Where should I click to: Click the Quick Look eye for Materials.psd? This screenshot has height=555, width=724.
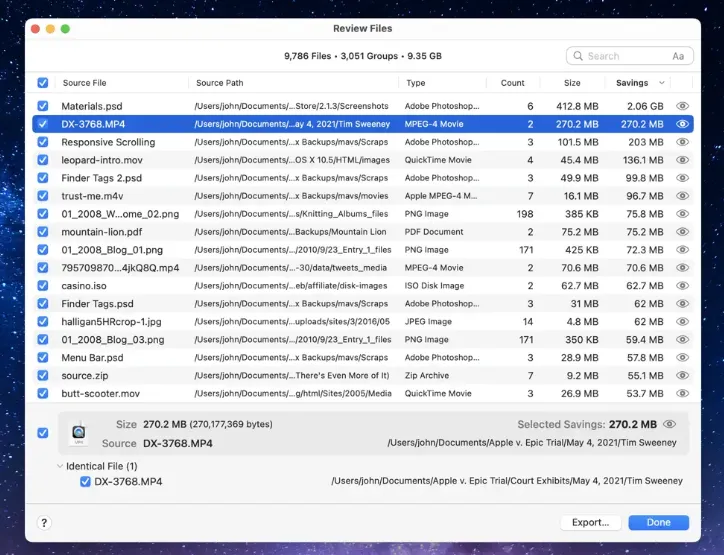coord(682,106)
